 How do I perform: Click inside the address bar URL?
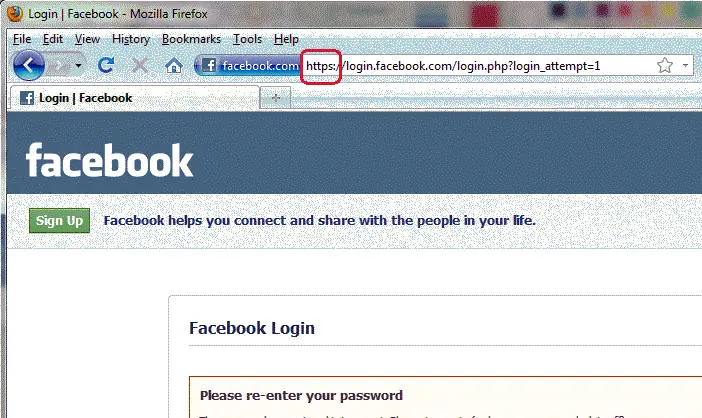pos(452,66)
